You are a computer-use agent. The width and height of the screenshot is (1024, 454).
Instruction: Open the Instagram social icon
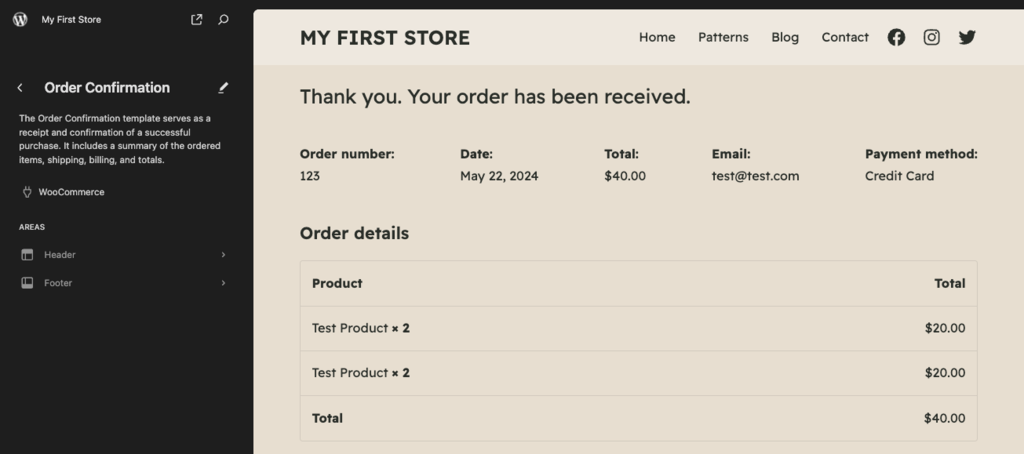click(931, 37)
